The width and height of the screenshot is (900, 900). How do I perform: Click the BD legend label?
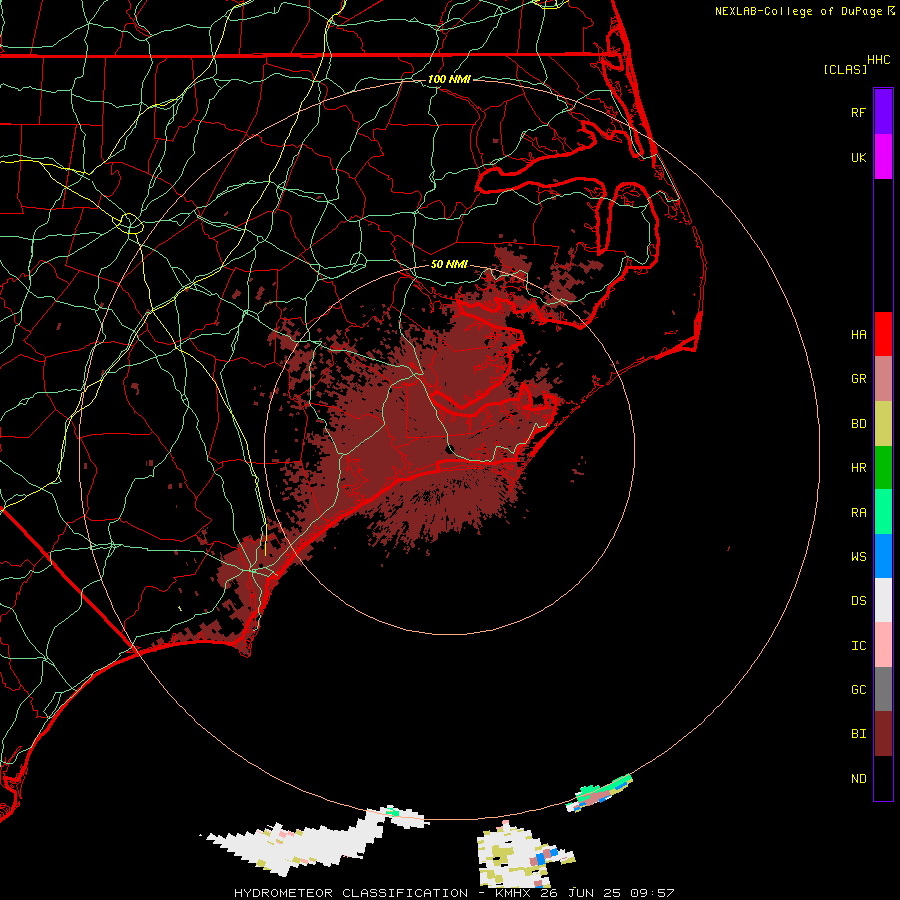pos(858,424)
